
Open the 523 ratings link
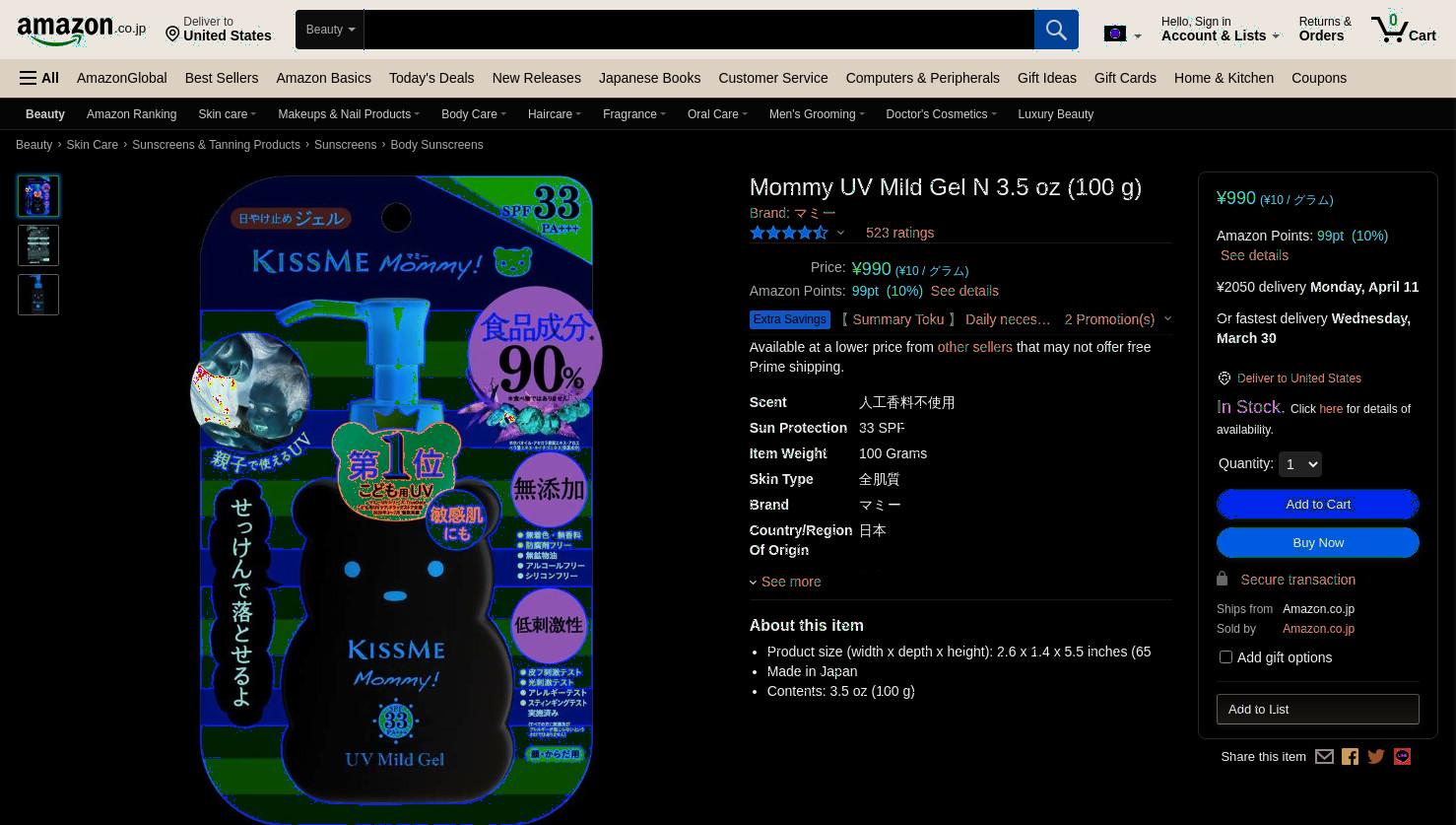click(899, 233)
